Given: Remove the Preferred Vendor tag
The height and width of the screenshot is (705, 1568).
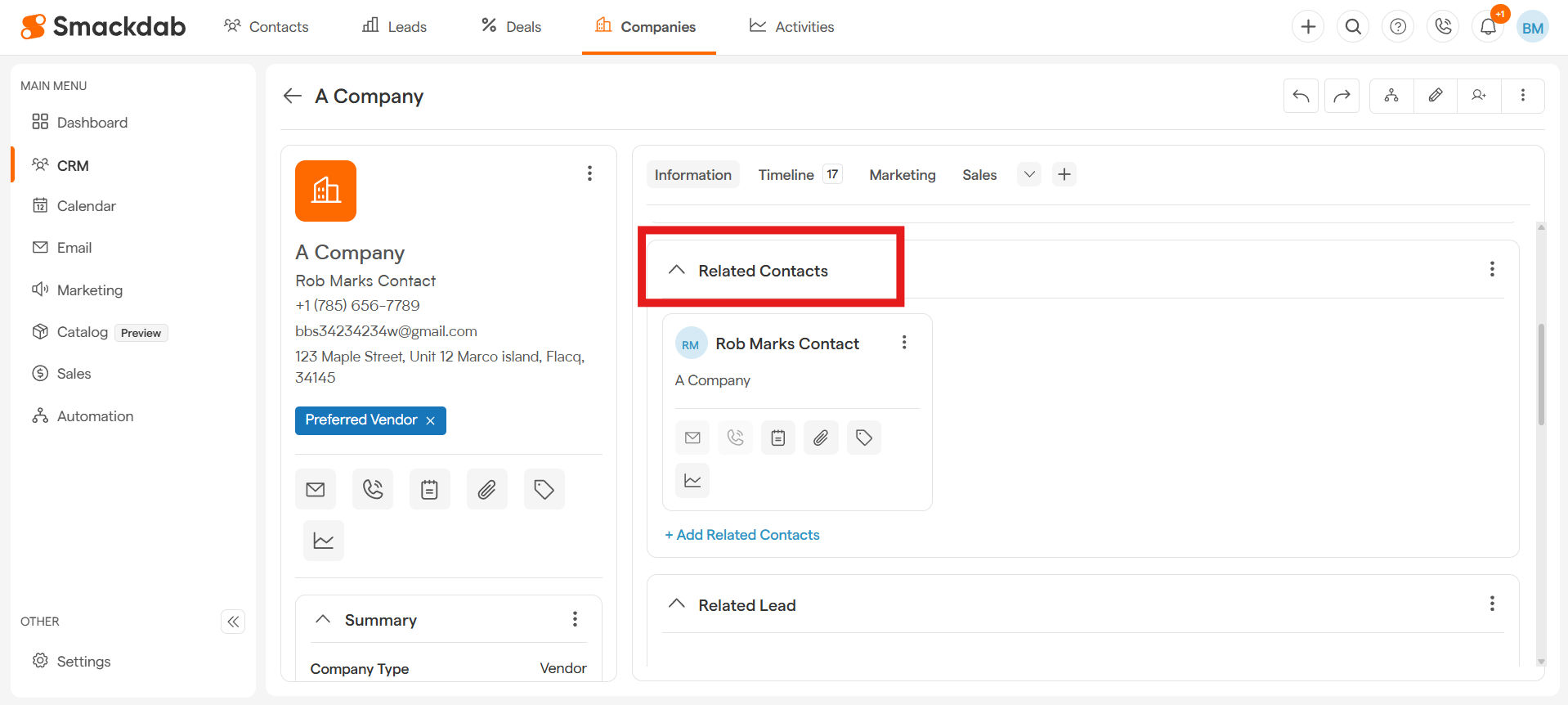Looking at the screenshot, I should tap(431, 420).
